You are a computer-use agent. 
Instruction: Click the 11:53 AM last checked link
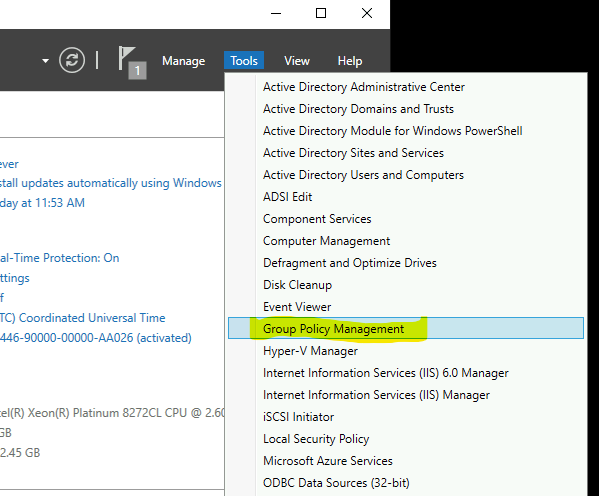pyautogui.click(x=42, y=203)
